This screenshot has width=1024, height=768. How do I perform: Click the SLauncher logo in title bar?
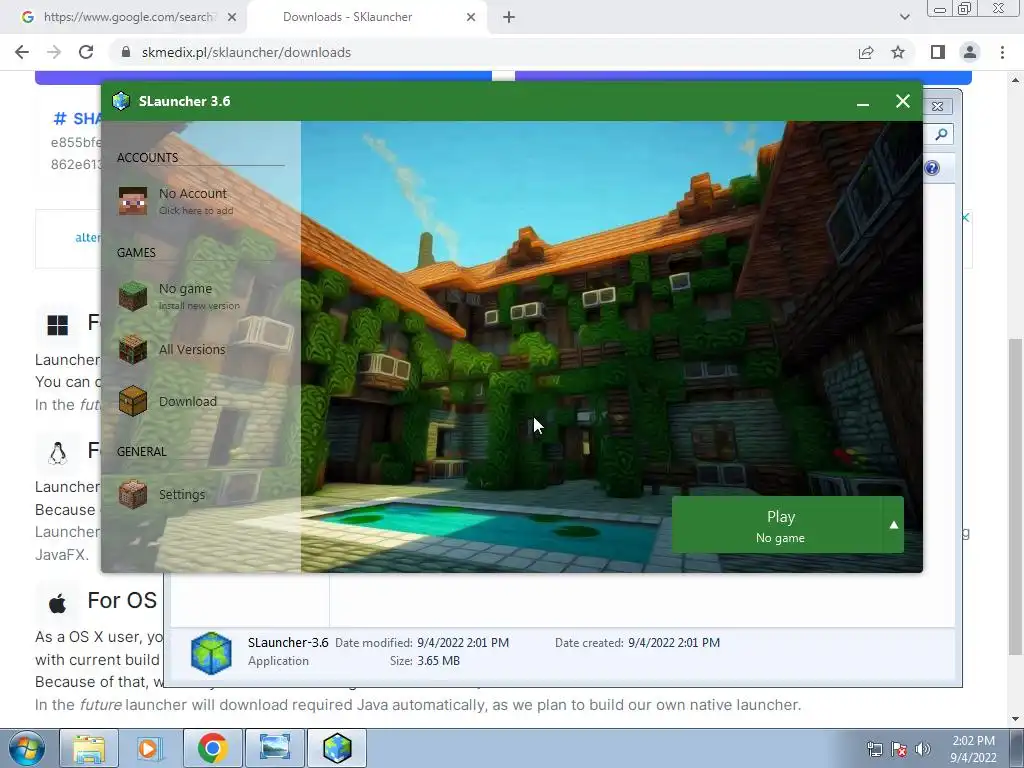pyautogui.click(x=121, y=101)
